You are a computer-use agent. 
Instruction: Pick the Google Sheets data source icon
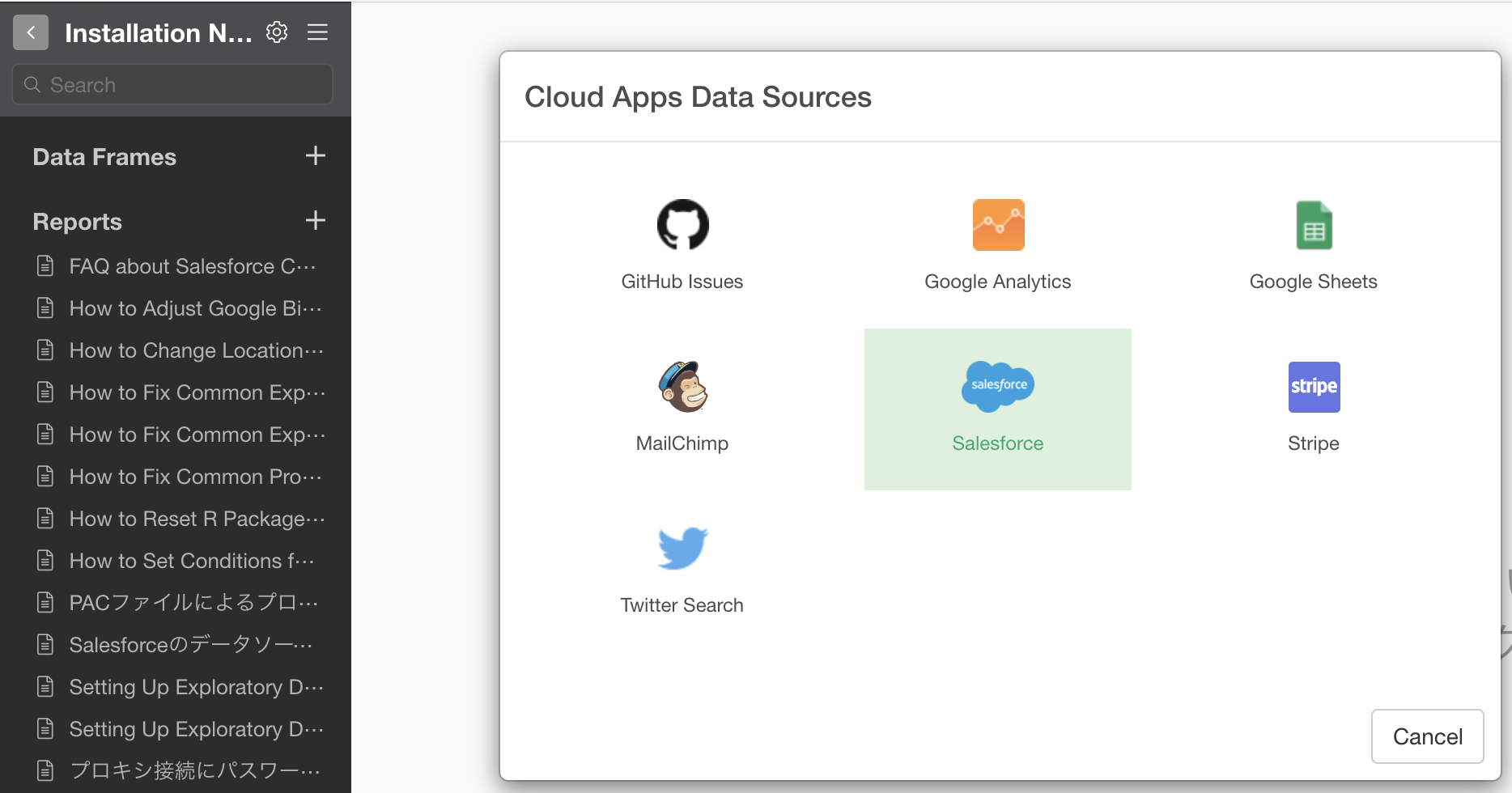pos(1313,226)
